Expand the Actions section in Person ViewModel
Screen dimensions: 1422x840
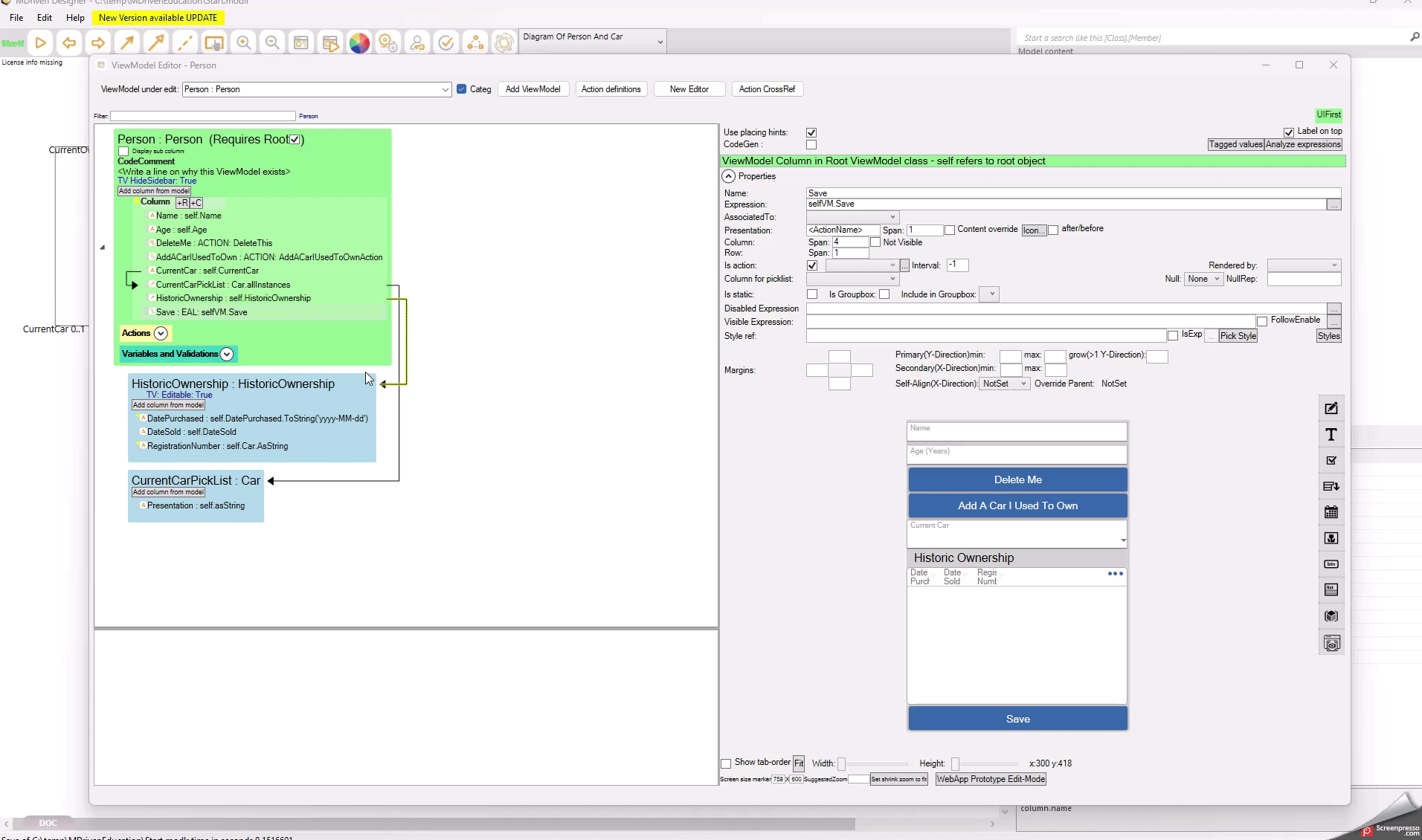click(161, 334)
